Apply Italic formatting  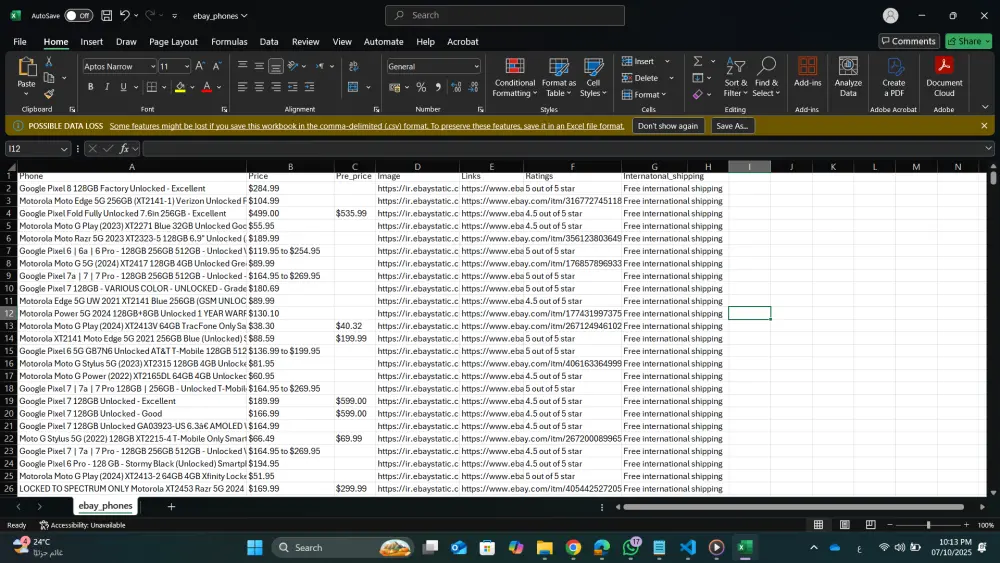pos(107,87)
